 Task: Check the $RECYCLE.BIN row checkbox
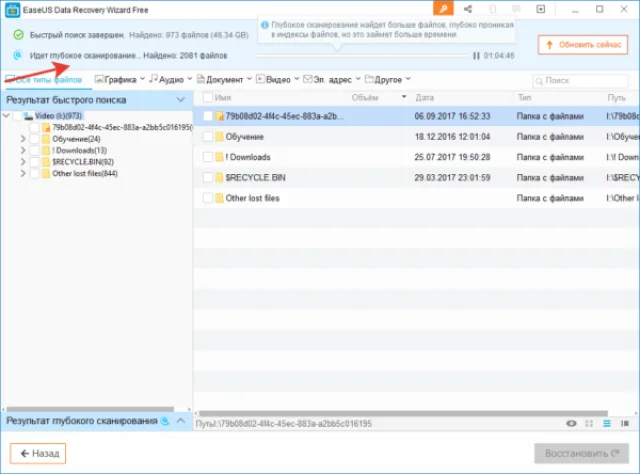pyautogui.click(x=208, y=177)
